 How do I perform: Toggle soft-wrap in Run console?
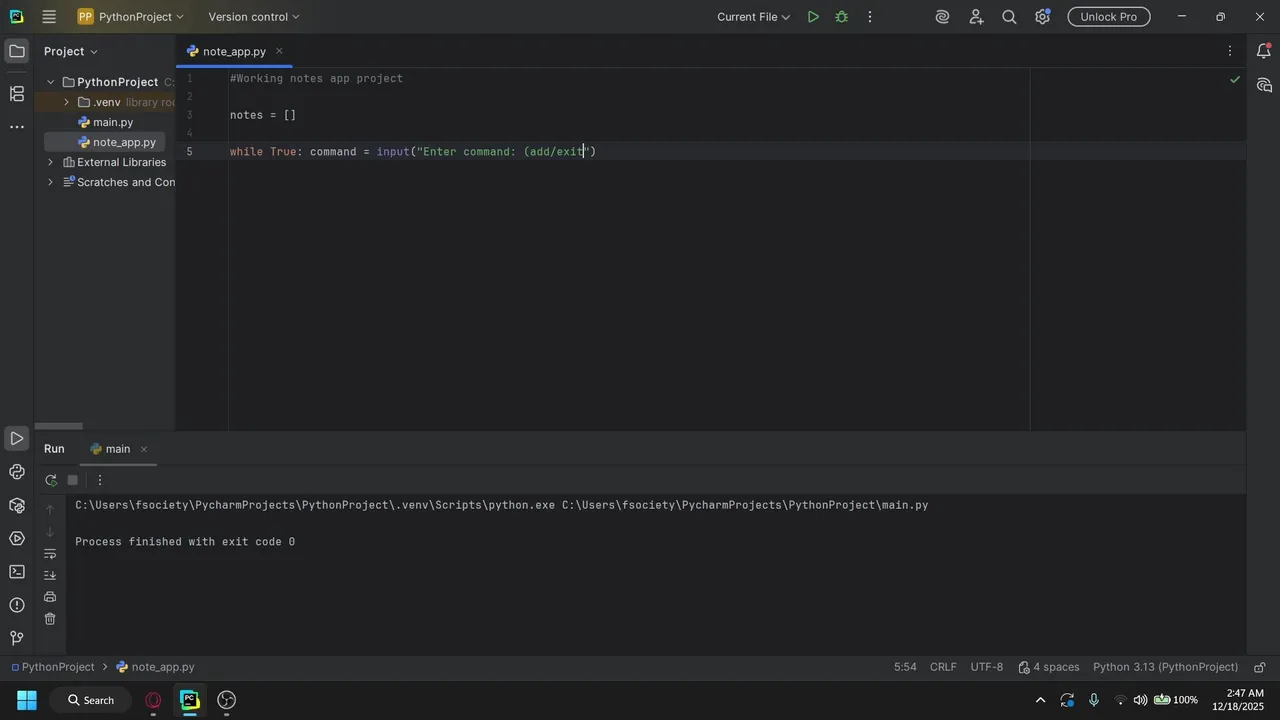[x=50, y=553]
